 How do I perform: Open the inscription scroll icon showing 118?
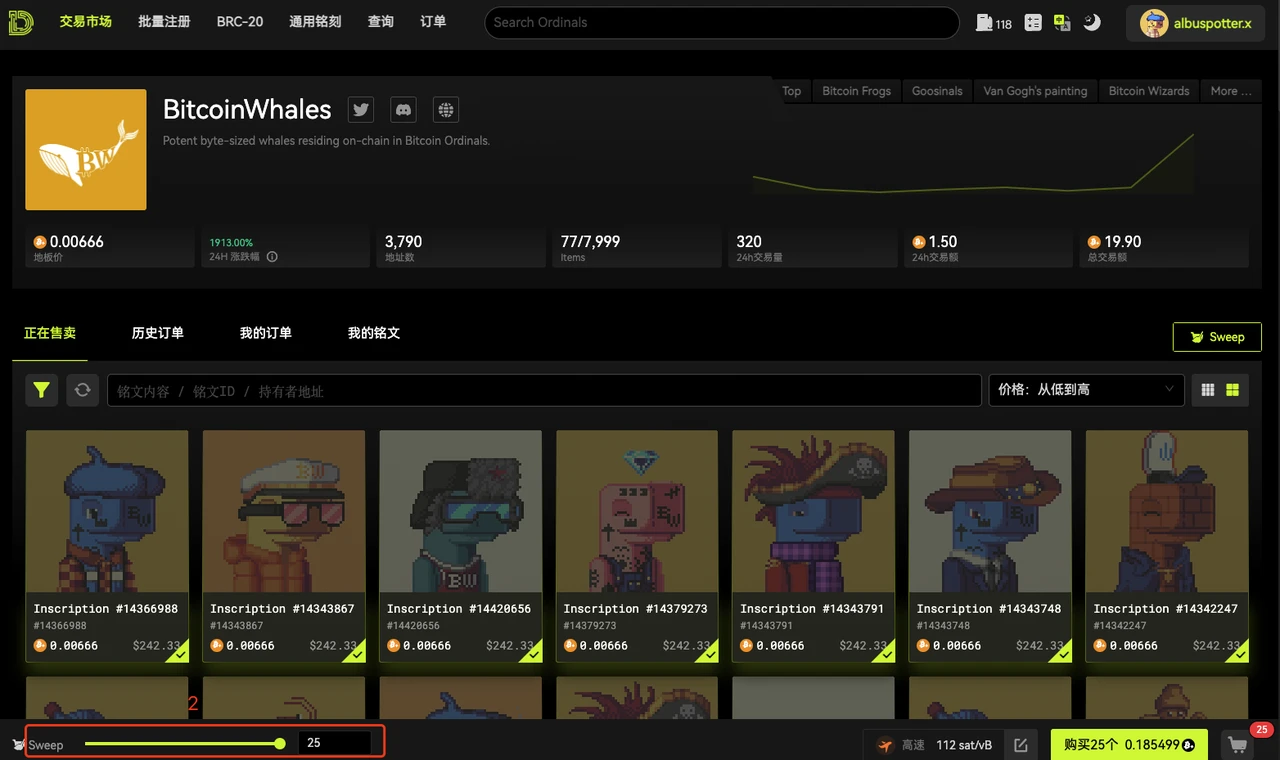(993, 22)
